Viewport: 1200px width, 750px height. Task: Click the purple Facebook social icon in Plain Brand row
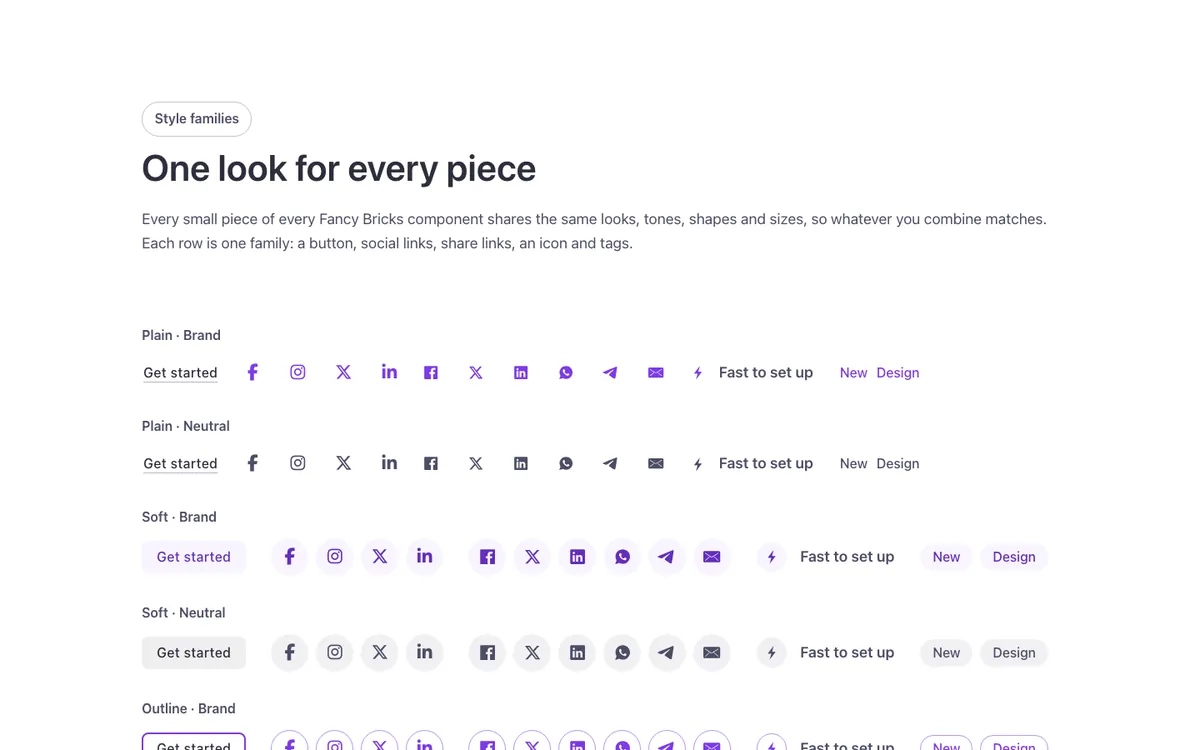[253, 372]
